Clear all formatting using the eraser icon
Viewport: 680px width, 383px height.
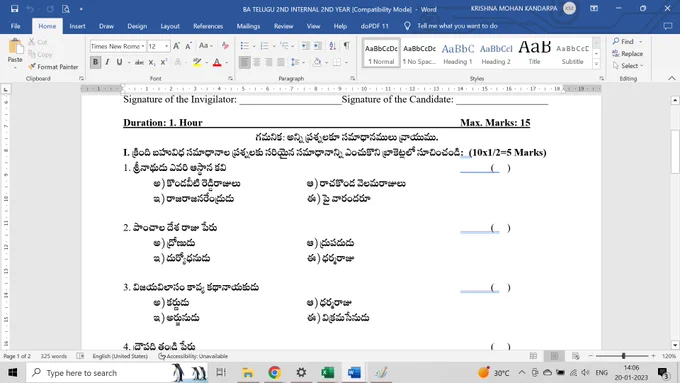[x=225, y=46]
